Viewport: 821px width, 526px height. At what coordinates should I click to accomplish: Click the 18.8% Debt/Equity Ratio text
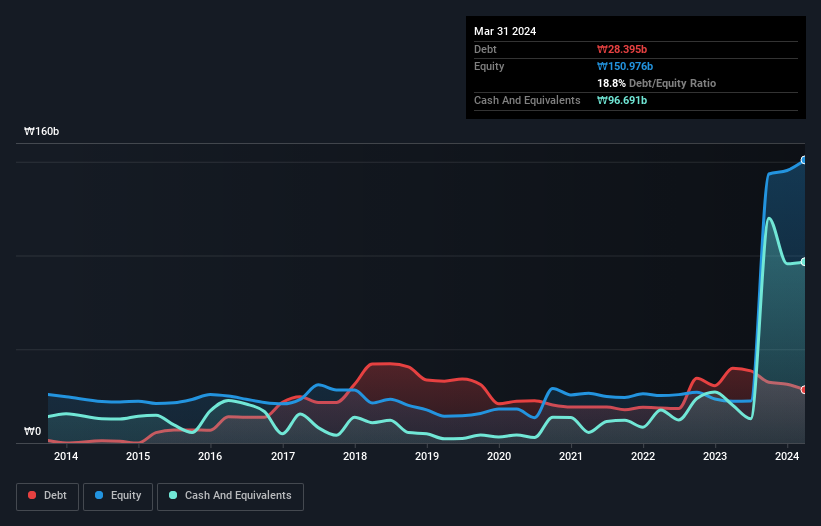click(657, 83)
